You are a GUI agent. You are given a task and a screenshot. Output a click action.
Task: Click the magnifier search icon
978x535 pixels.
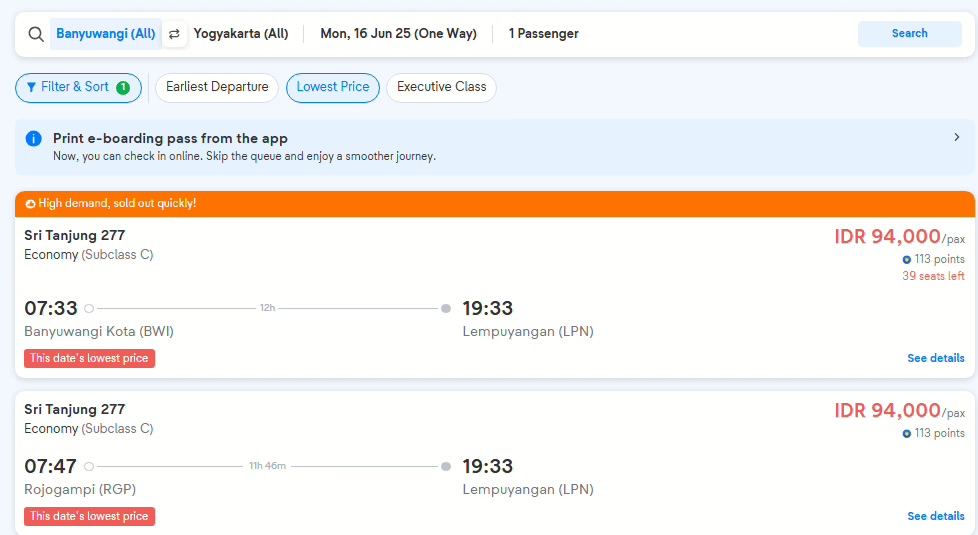(36, 34)
